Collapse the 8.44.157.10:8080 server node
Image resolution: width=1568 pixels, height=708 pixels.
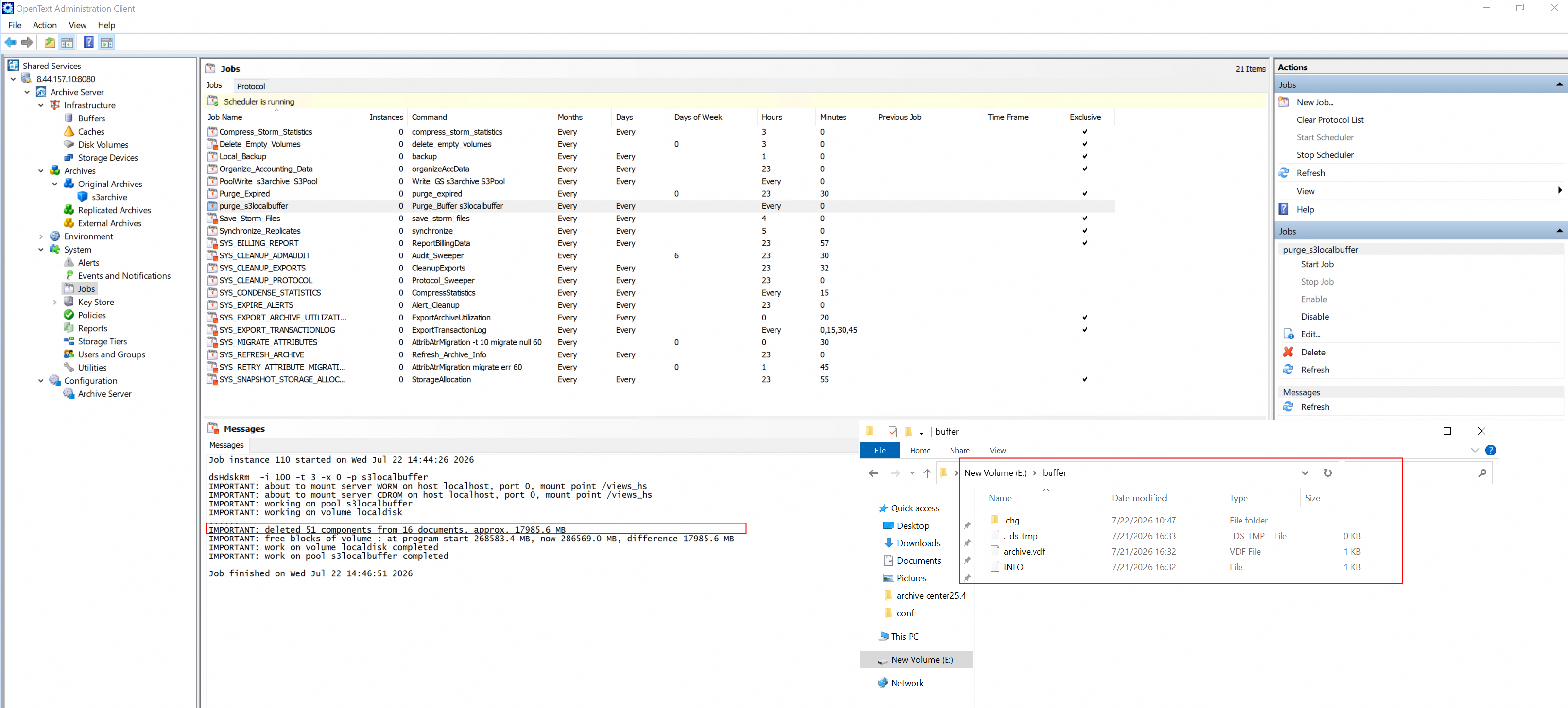point(14,79)
